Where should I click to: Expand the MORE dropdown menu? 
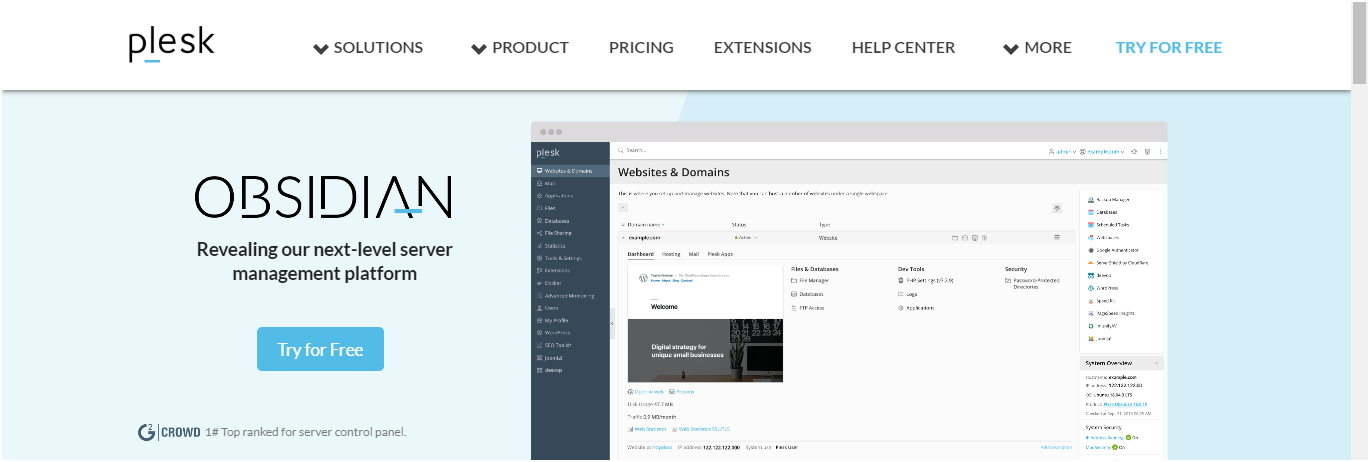[1037, 47]
